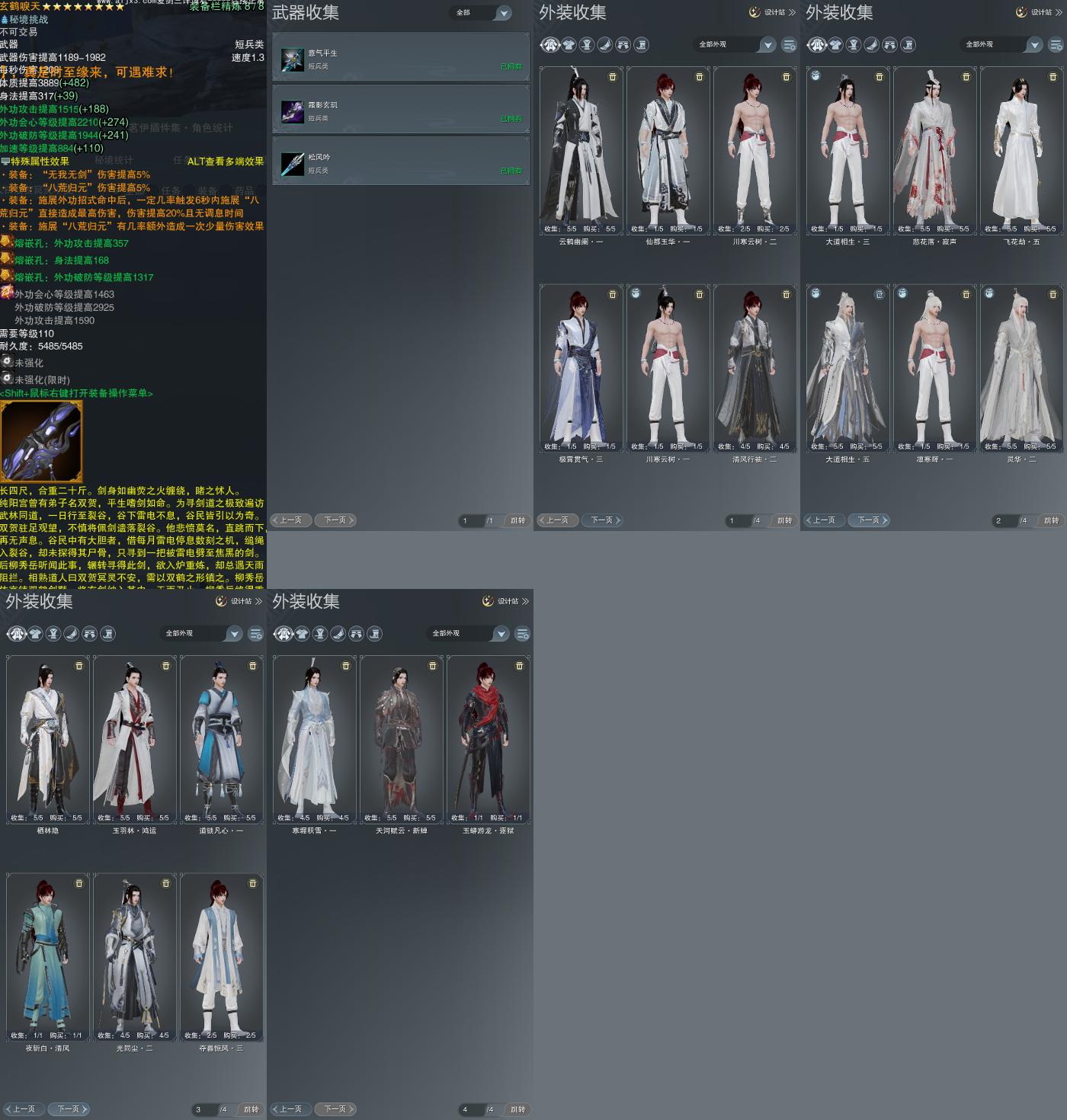The width and height of the screenshot is (1067, 1120).
Task: Click 跳转 in the page-3 outfit panel
Action: pyautogui.click(x=252, y=1109)
